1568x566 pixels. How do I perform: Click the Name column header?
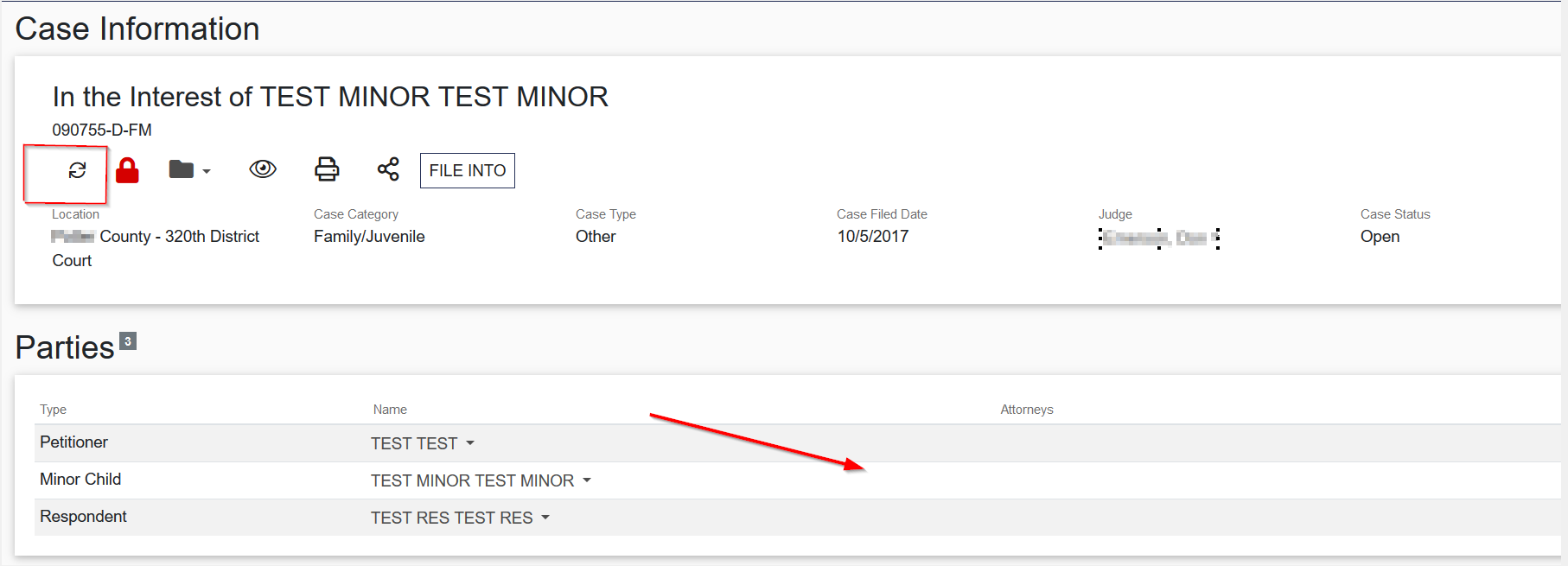coord(390,410)
